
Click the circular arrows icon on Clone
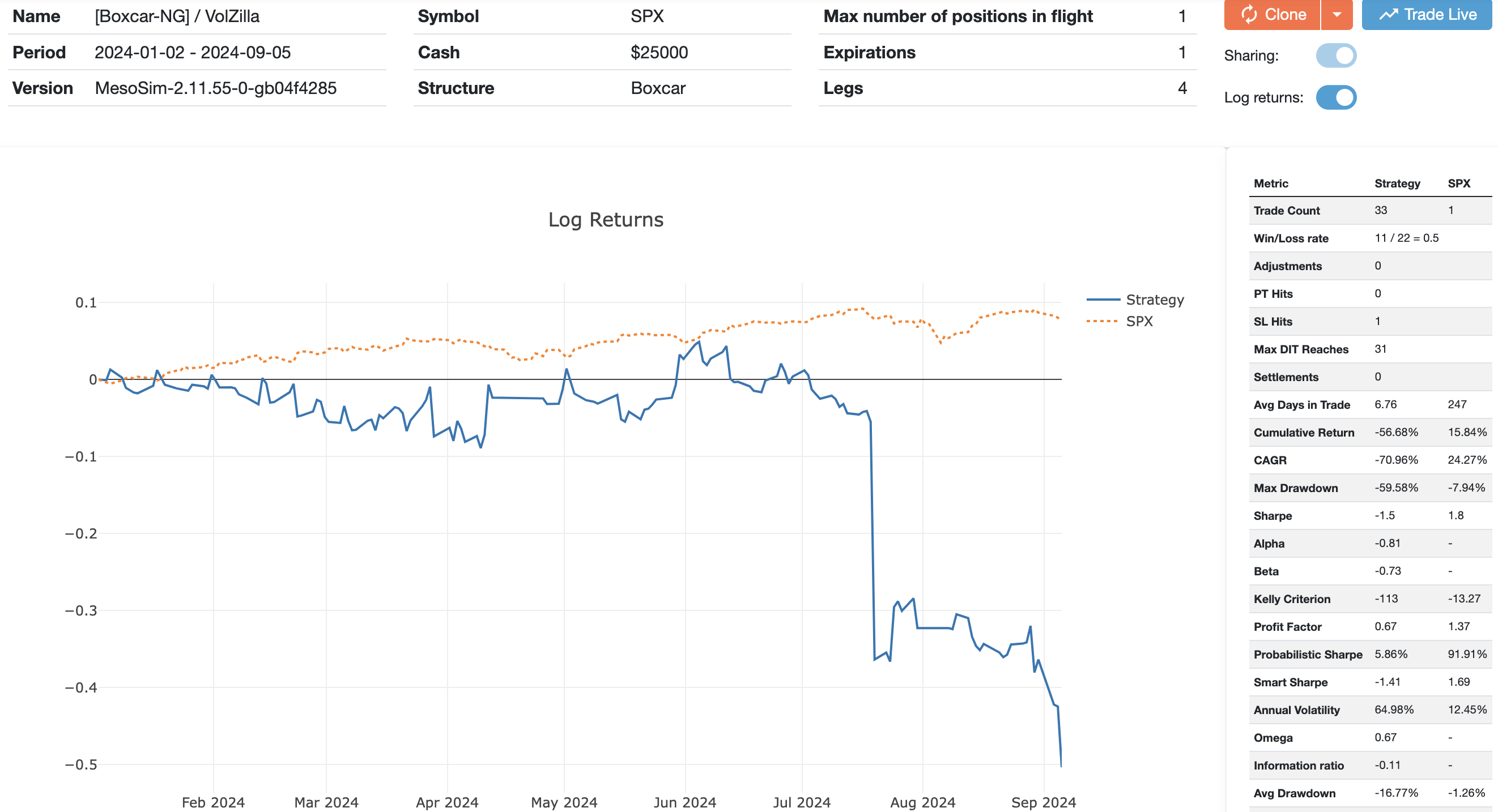click(1249, 15)
